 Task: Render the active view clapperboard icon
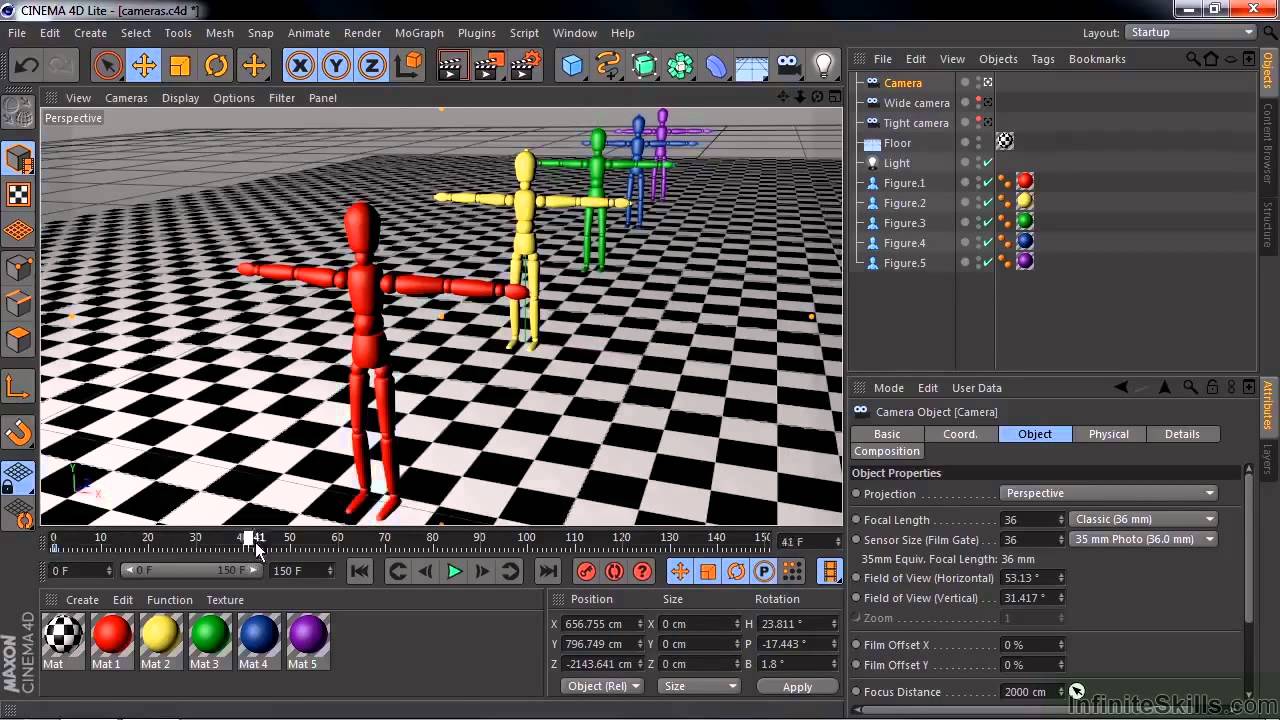point(452,67)
